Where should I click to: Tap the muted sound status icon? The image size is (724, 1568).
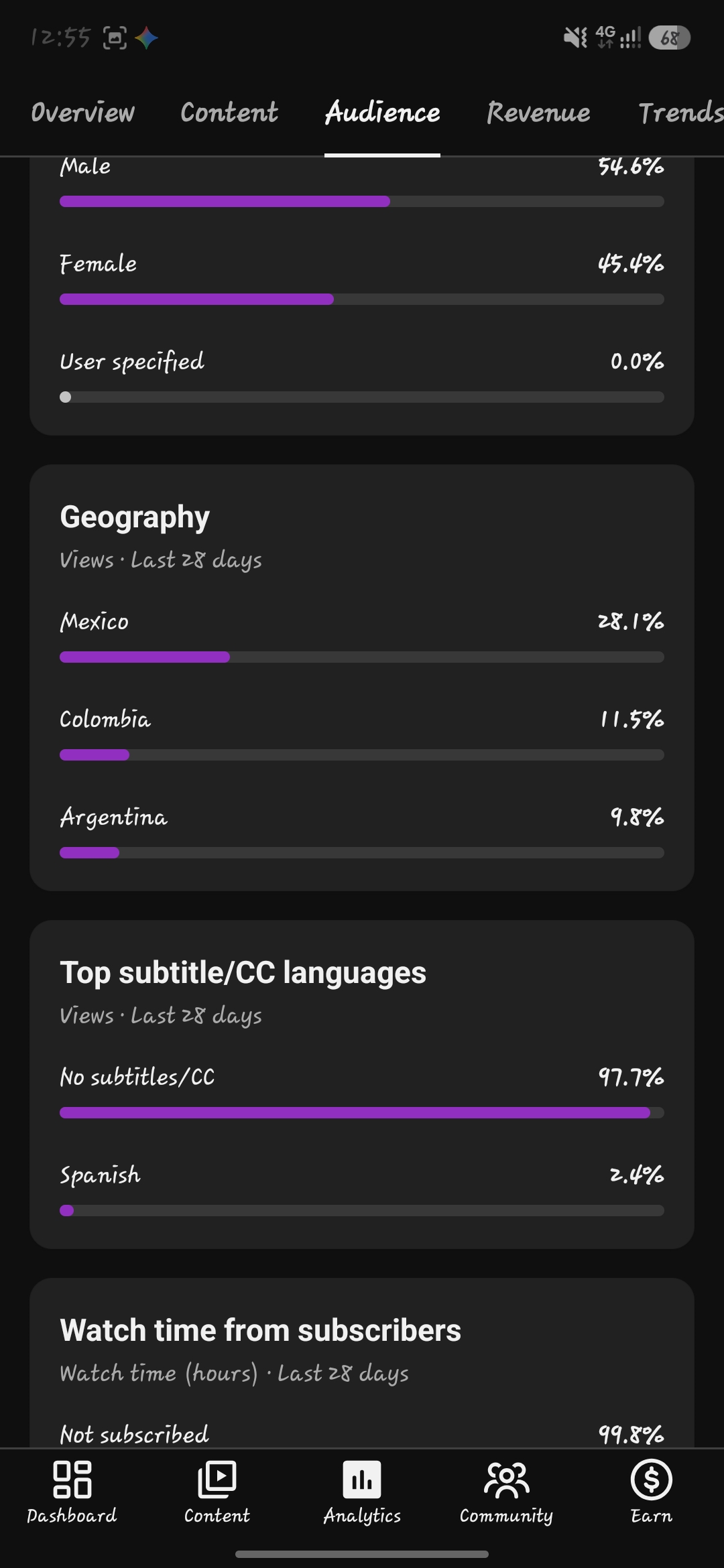pyautogui.click(x=576, y=38)
